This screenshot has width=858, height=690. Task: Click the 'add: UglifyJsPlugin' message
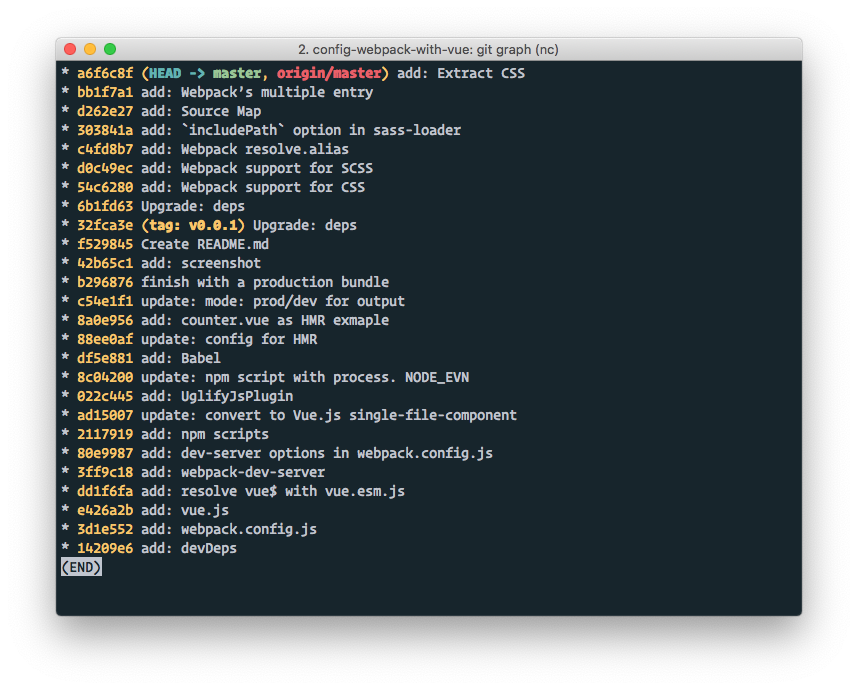(217, 396)
